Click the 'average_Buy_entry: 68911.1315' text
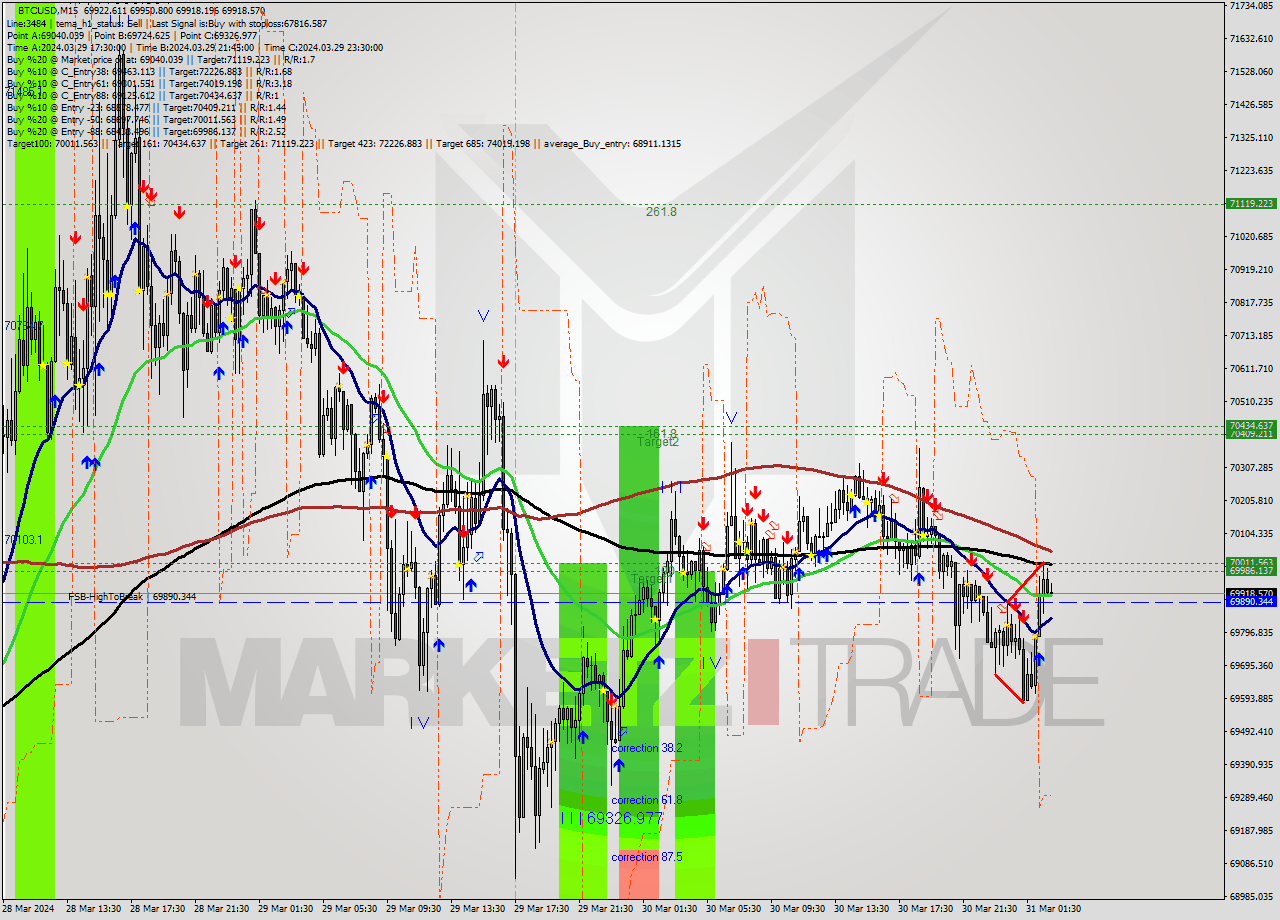The image size is (1280, 920). [611, 144]
